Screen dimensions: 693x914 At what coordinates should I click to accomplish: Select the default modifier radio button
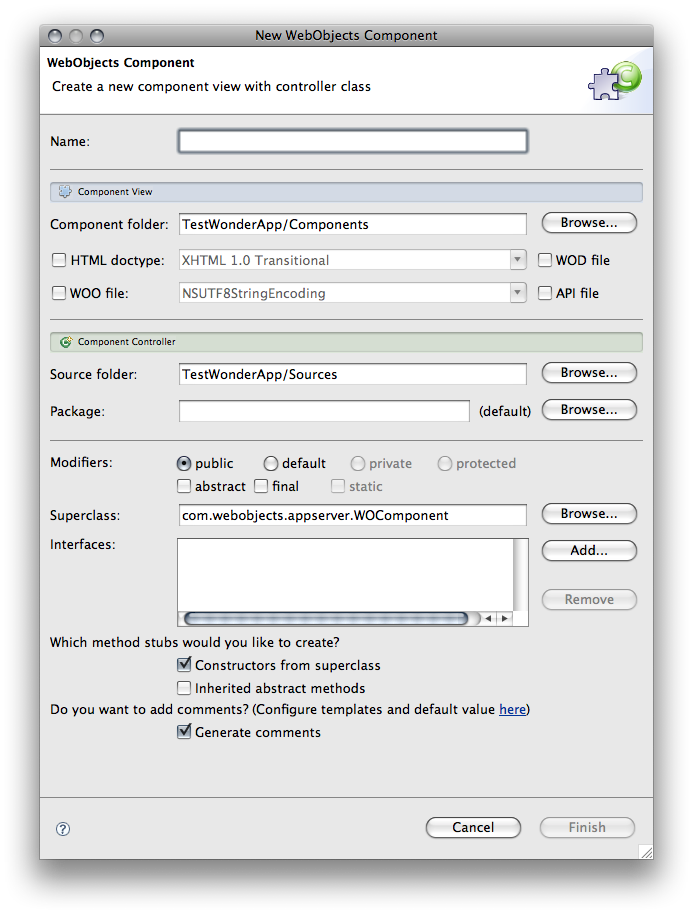pyautogui.click(x=270, y=463)
